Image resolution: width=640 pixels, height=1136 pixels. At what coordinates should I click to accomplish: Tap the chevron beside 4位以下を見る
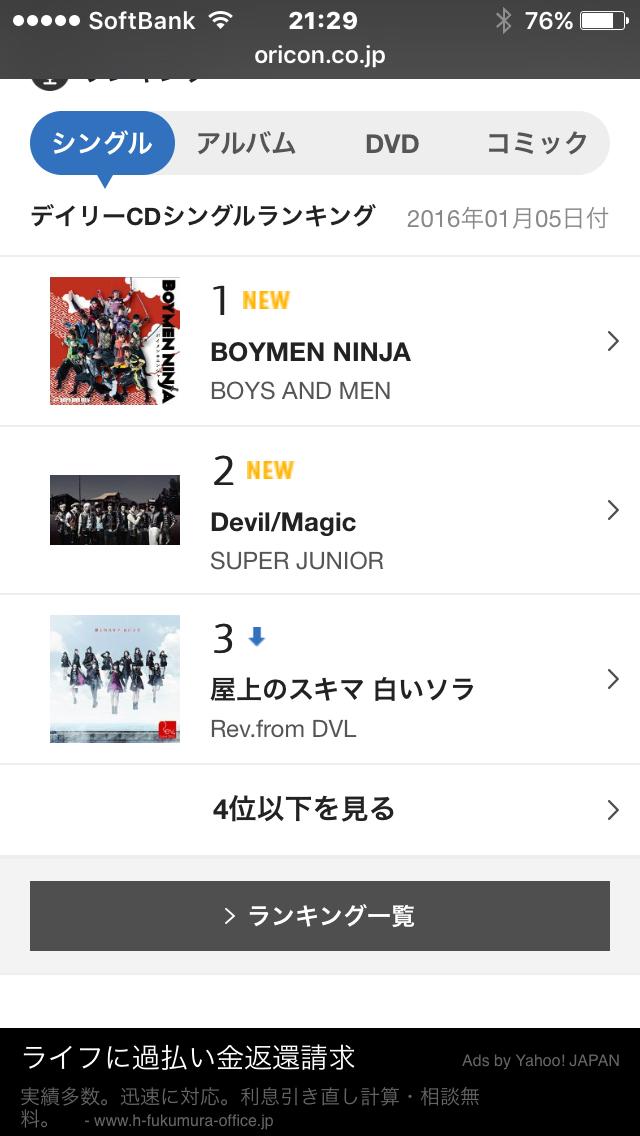(613, 809)
